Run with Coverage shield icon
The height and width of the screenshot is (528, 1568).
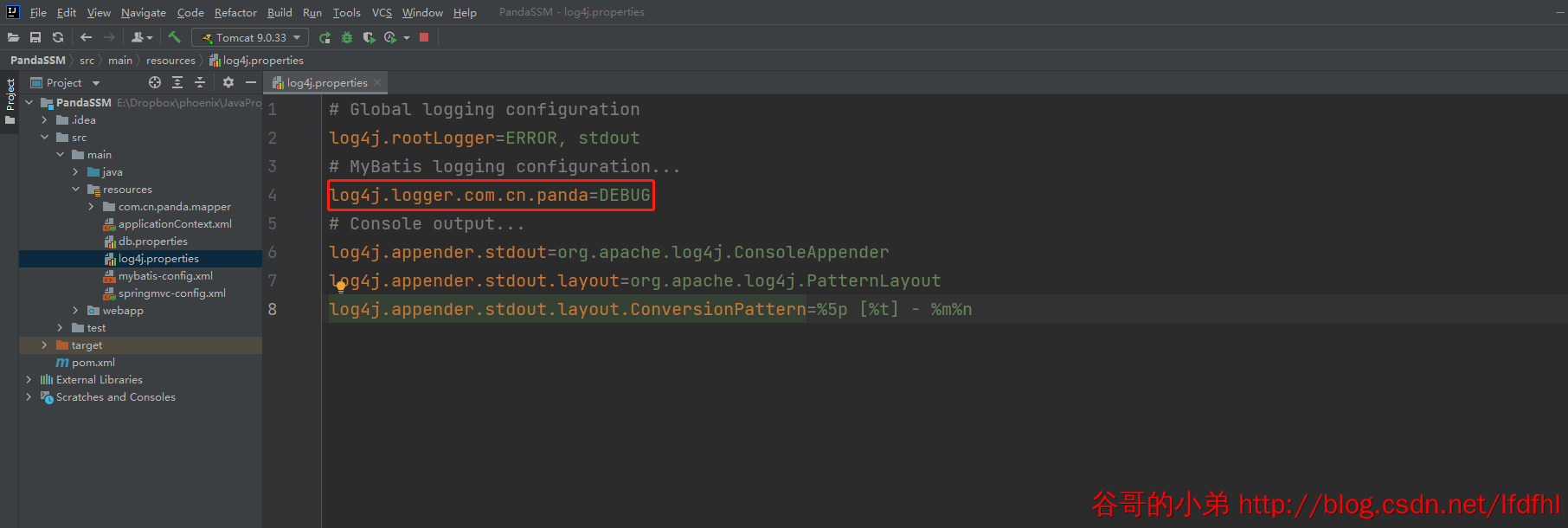coord(369,37)
